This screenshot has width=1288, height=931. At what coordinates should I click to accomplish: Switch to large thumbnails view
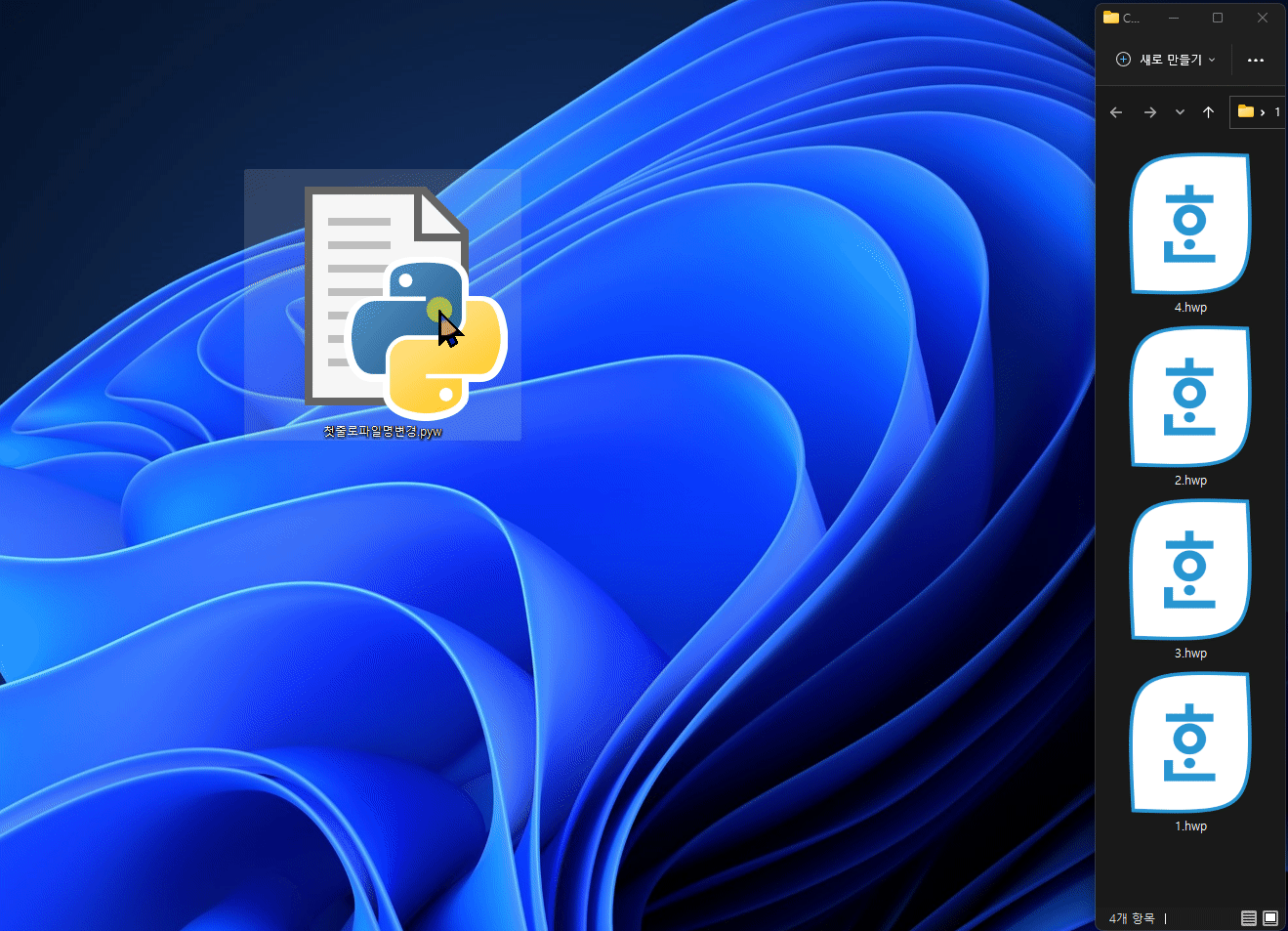(1270, 918)
